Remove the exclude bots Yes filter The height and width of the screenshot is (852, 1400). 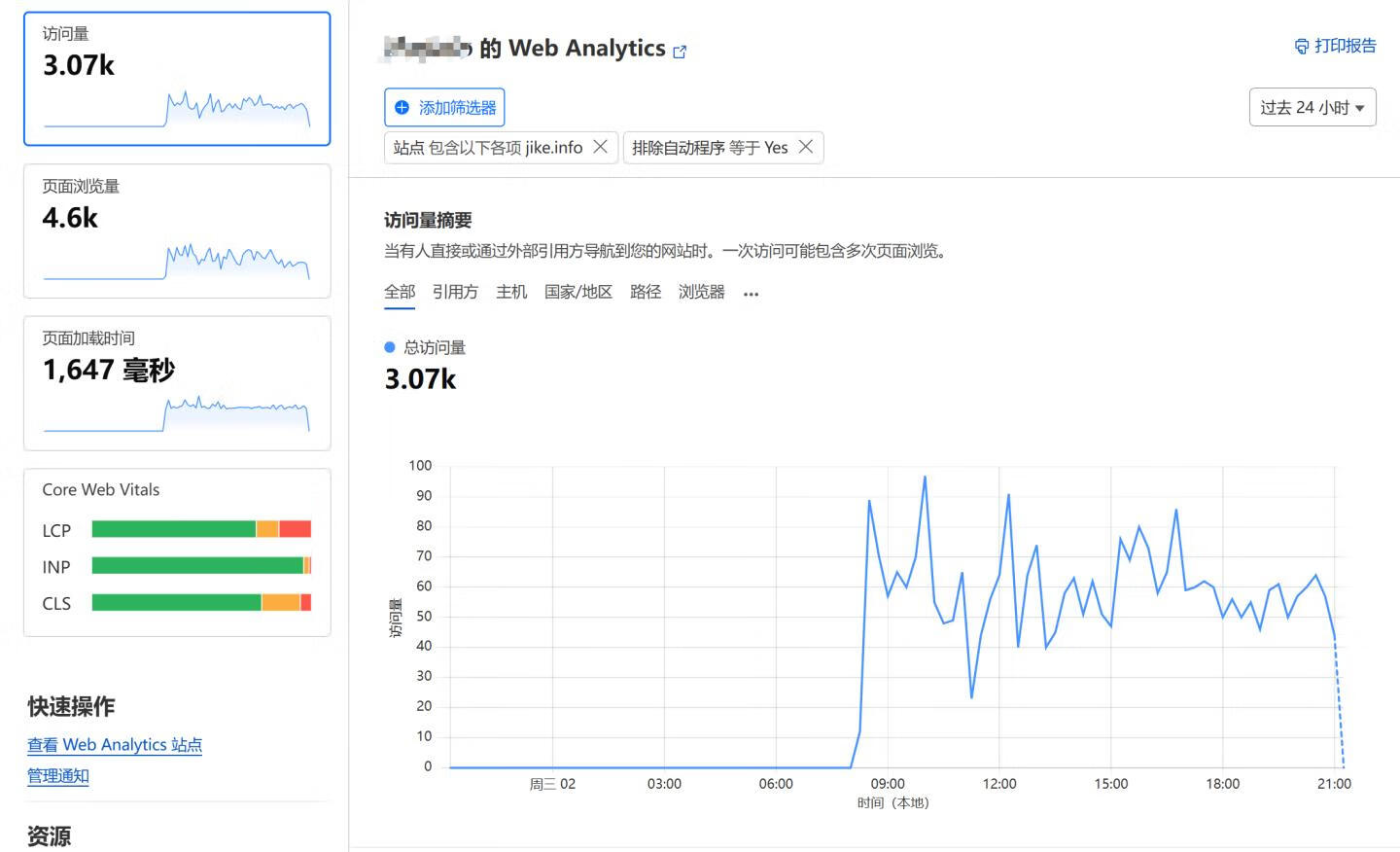coord(806,147)
